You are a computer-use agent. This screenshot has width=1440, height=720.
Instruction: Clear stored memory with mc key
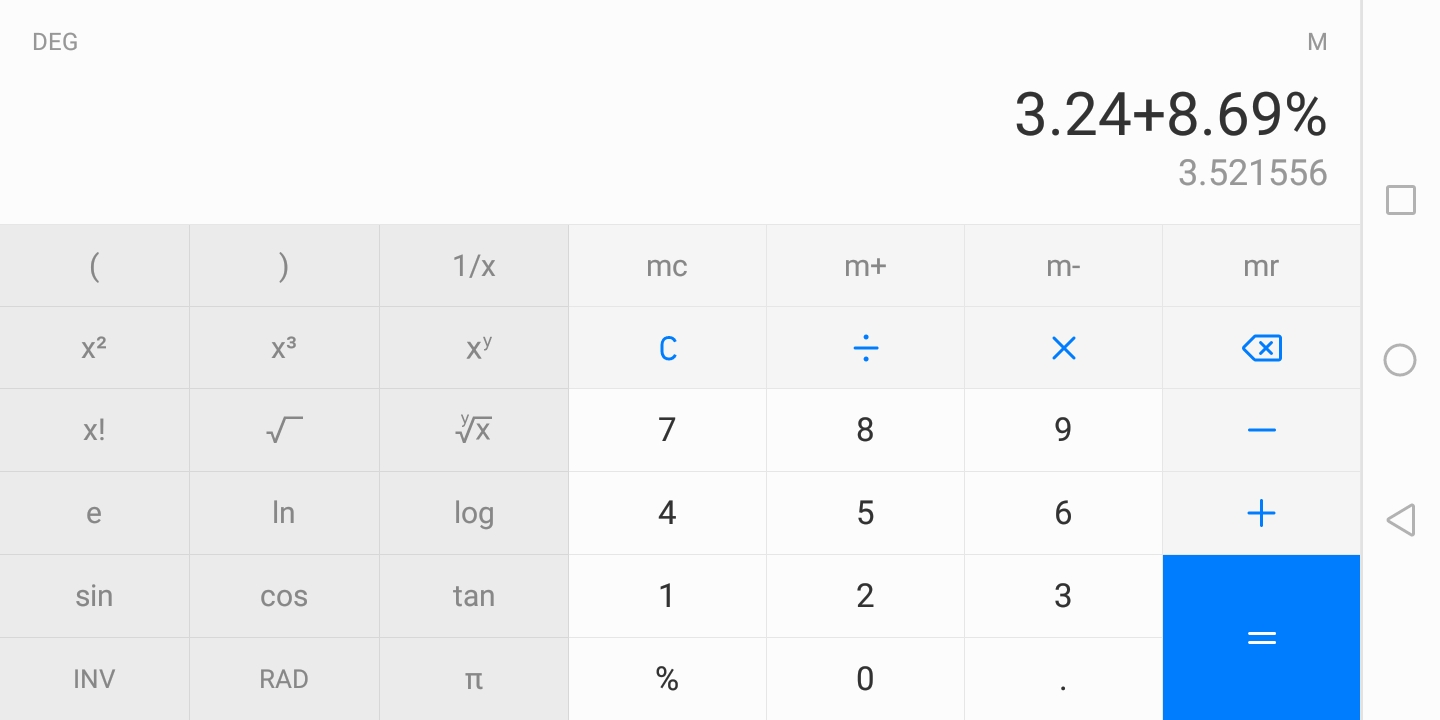[667, 266]
